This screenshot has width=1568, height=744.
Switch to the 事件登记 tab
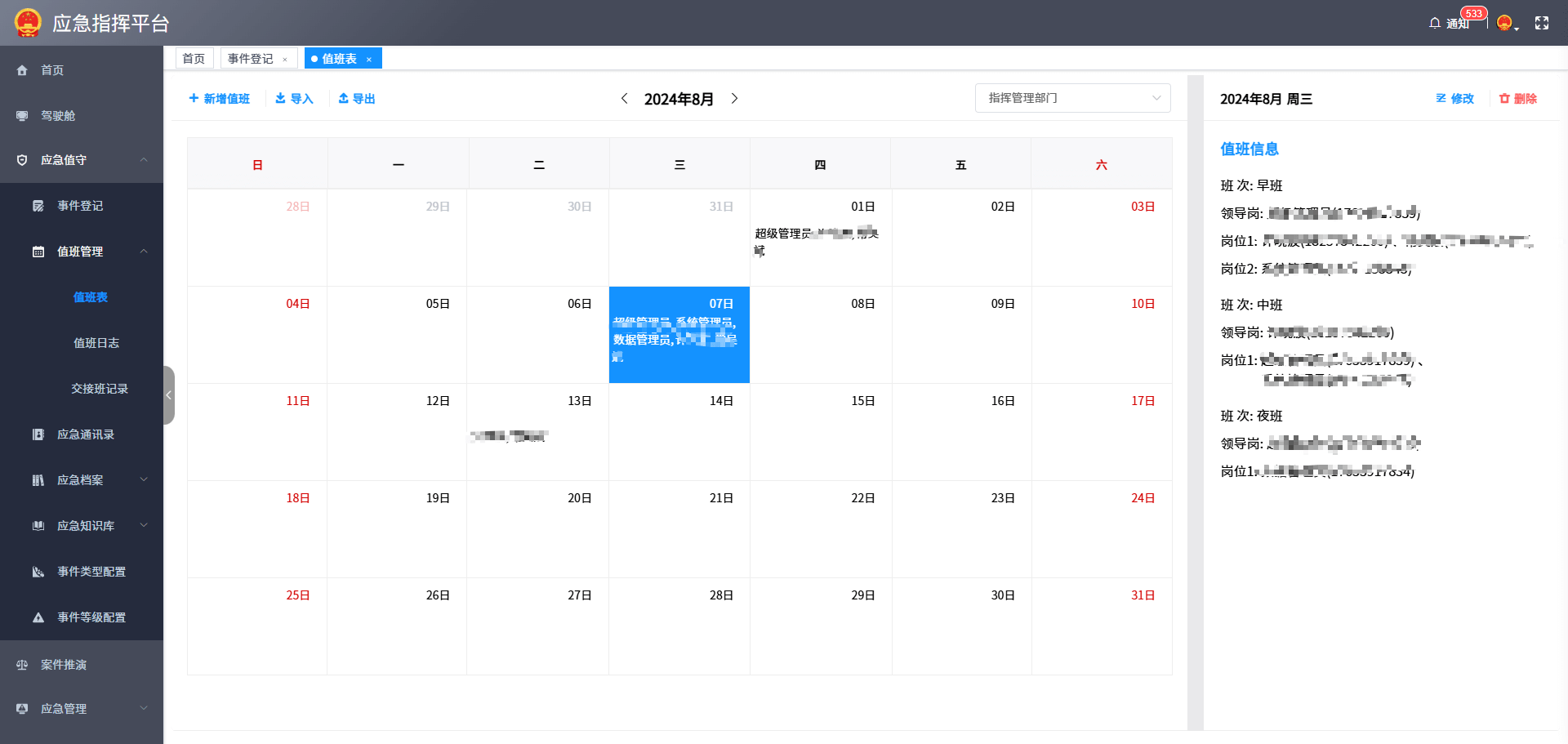[x=251, y=59]
